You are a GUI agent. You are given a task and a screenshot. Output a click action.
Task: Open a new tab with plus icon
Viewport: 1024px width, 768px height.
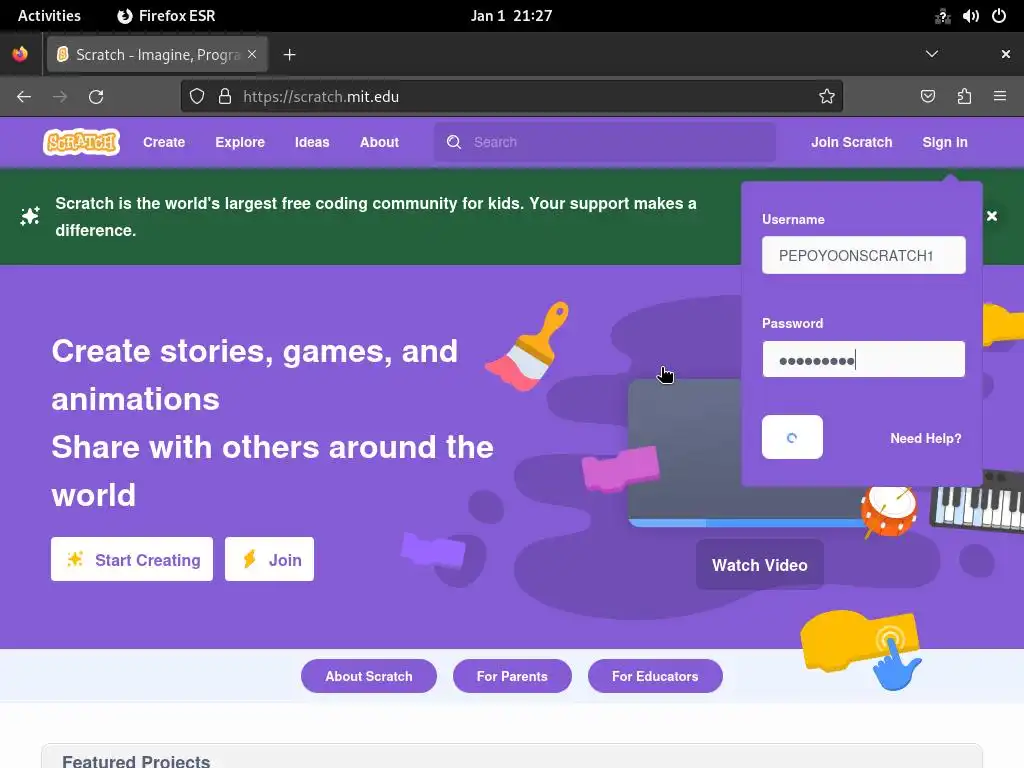point(289,55)
